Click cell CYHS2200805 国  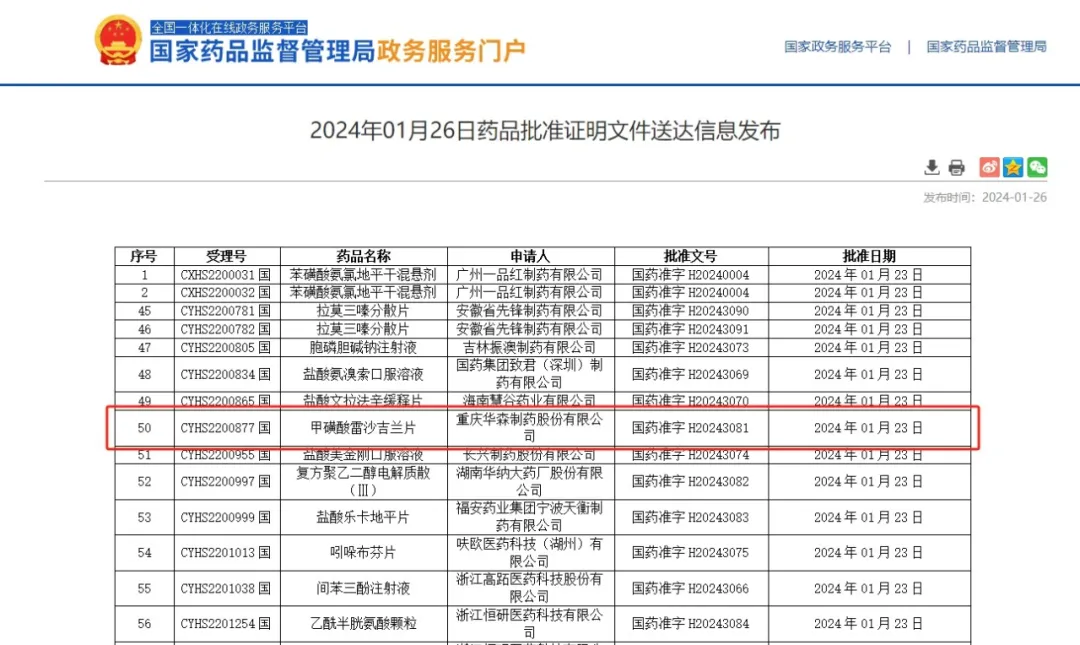226,347
